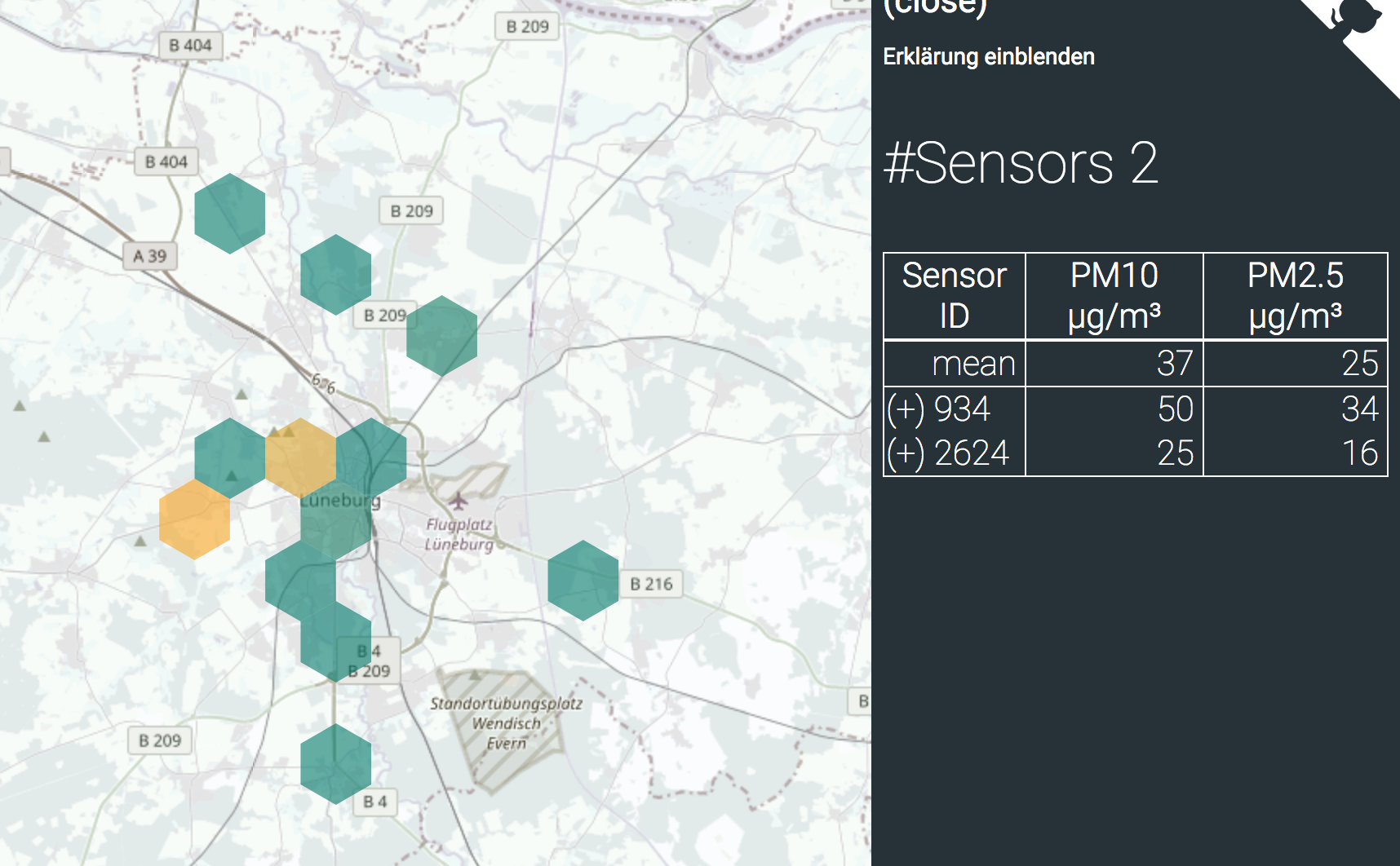
Task: Select teal hexagon left of orange center hexagon
Action: tap(230, 458)
